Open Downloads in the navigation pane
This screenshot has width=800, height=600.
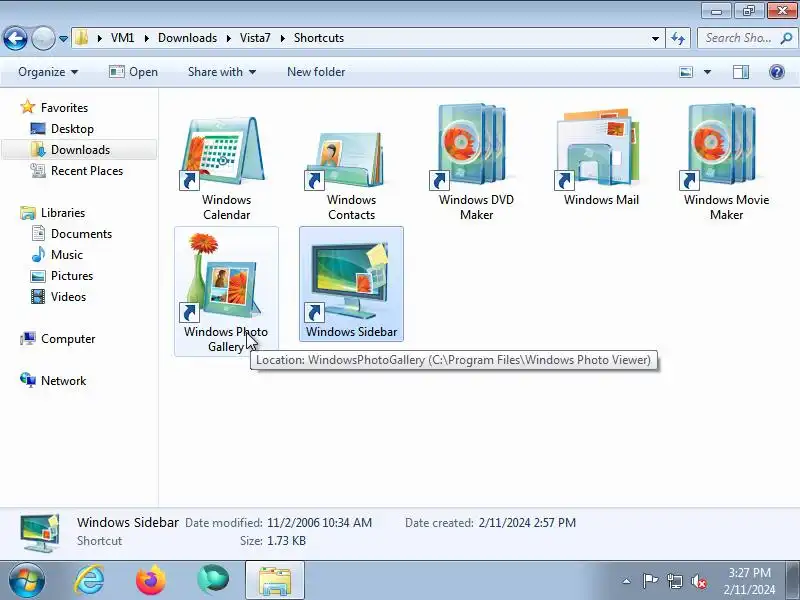click(x=80, y=149)
